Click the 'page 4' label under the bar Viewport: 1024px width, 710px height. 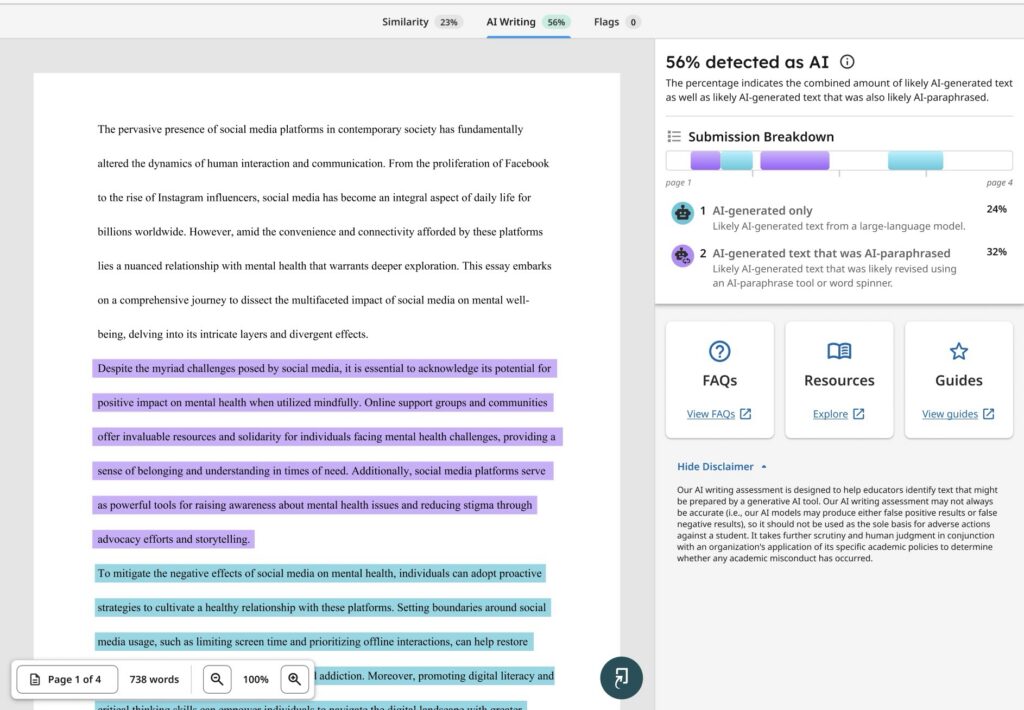(x=999, y=183)
